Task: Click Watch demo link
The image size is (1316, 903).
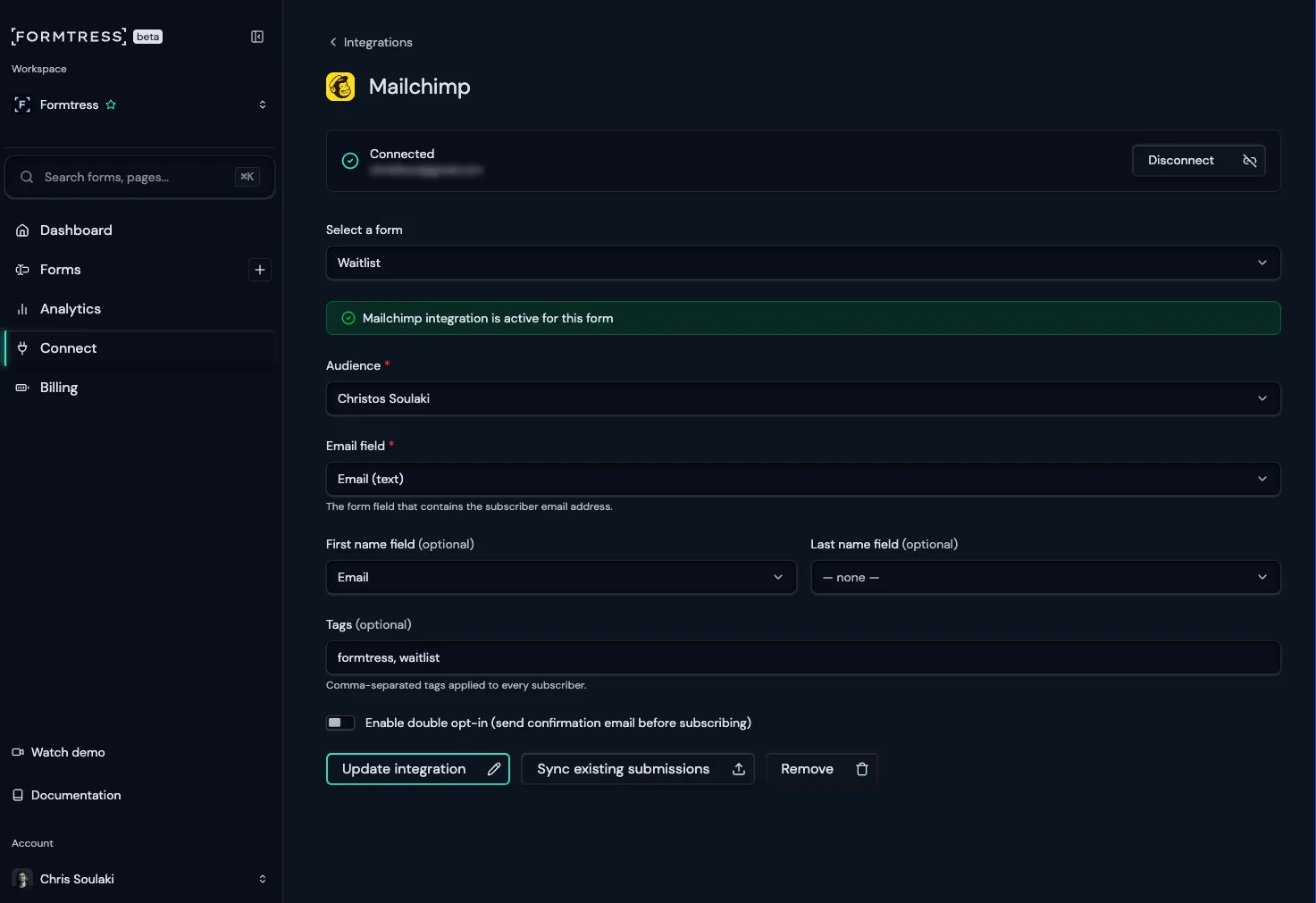Action: (x=59, y=752)
